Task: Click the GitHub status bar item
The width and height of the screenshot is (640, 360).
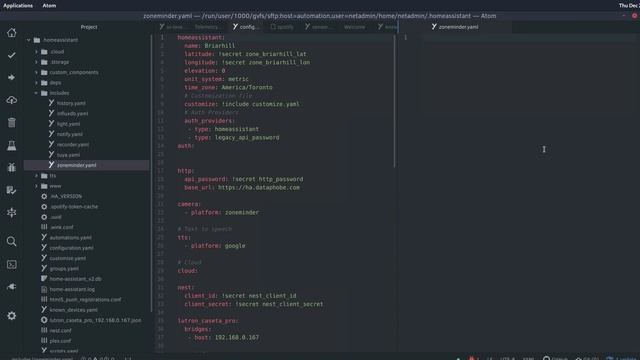Action: pos(555,358)
